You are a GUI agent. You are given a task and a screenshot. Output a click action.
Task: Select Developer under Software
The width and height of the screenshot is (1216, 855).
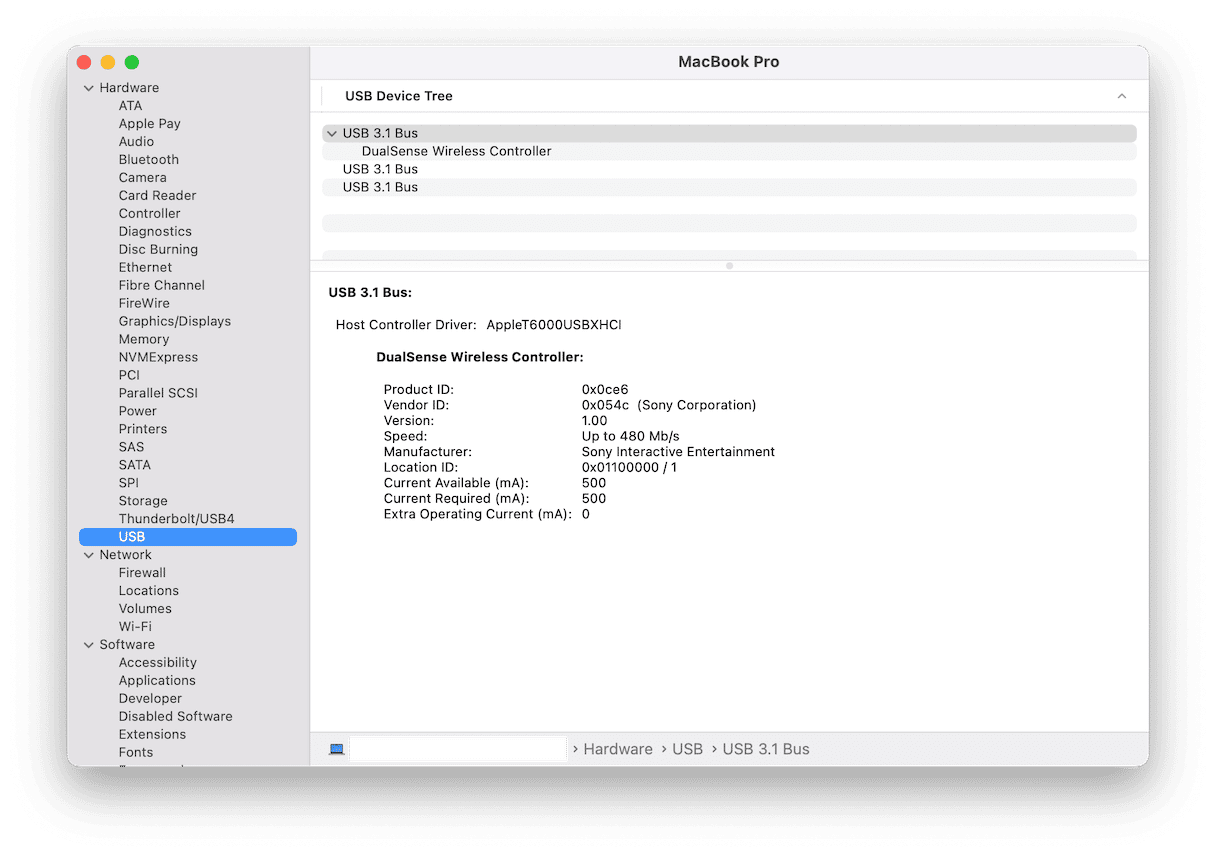click(150, 700)
